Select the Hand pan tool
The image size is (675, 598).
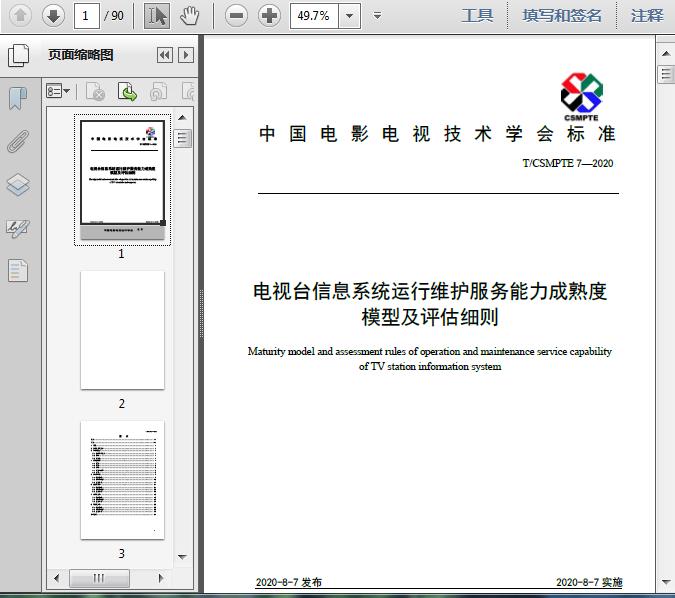(189, 16)
